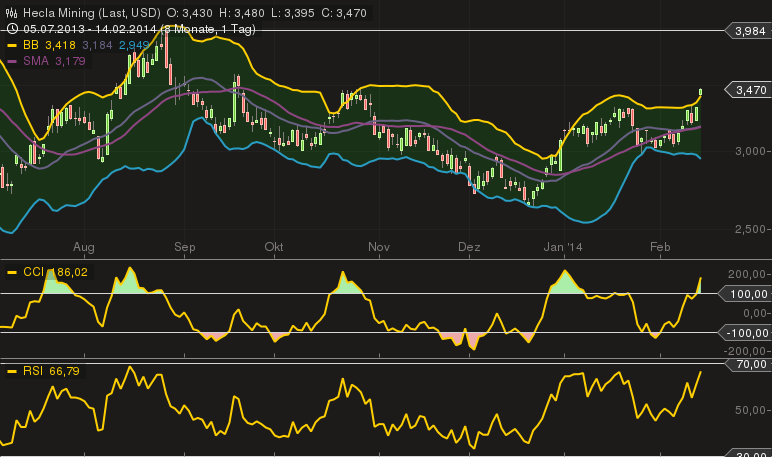Click the yellow CCI legend marker
This screenshot has width=772, height=457.
pyautogui.click(x=12, y=272)
